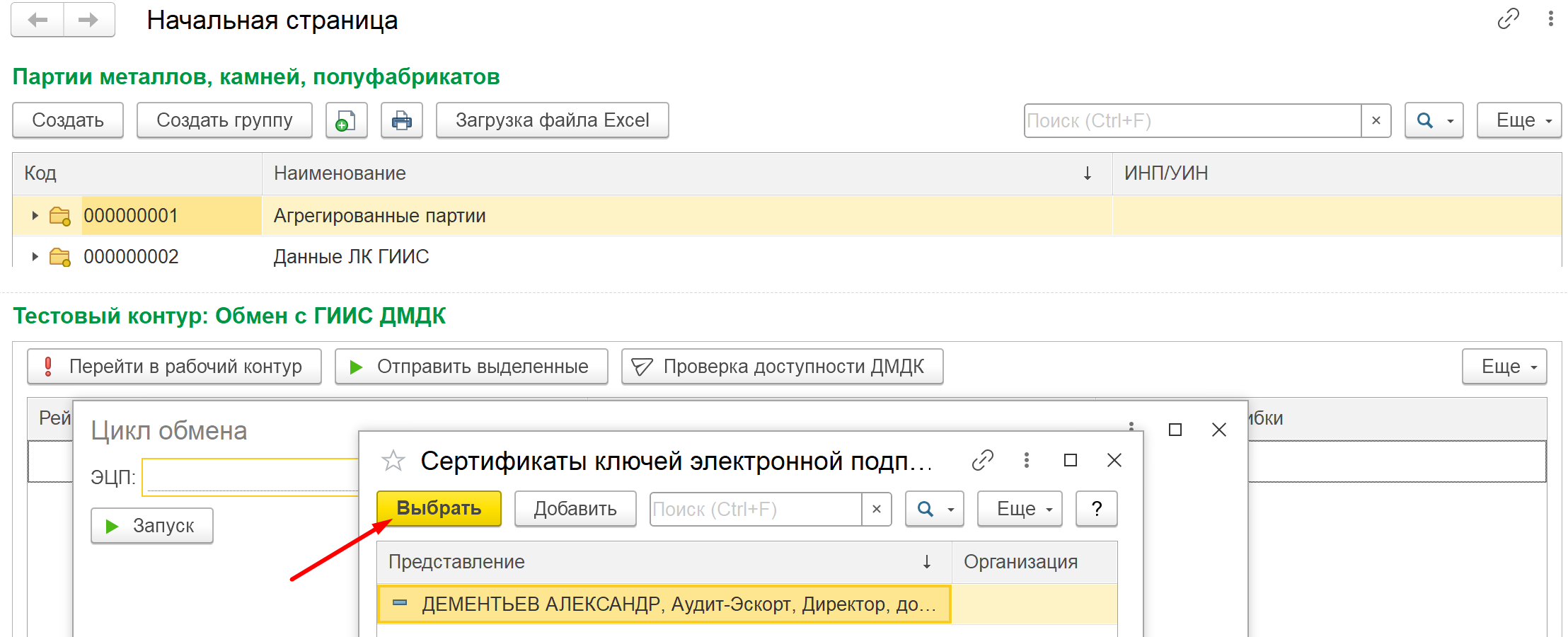Screen dimensions: 1568x637
Task: Sort by the Представление column header
Action: point(664,562)
